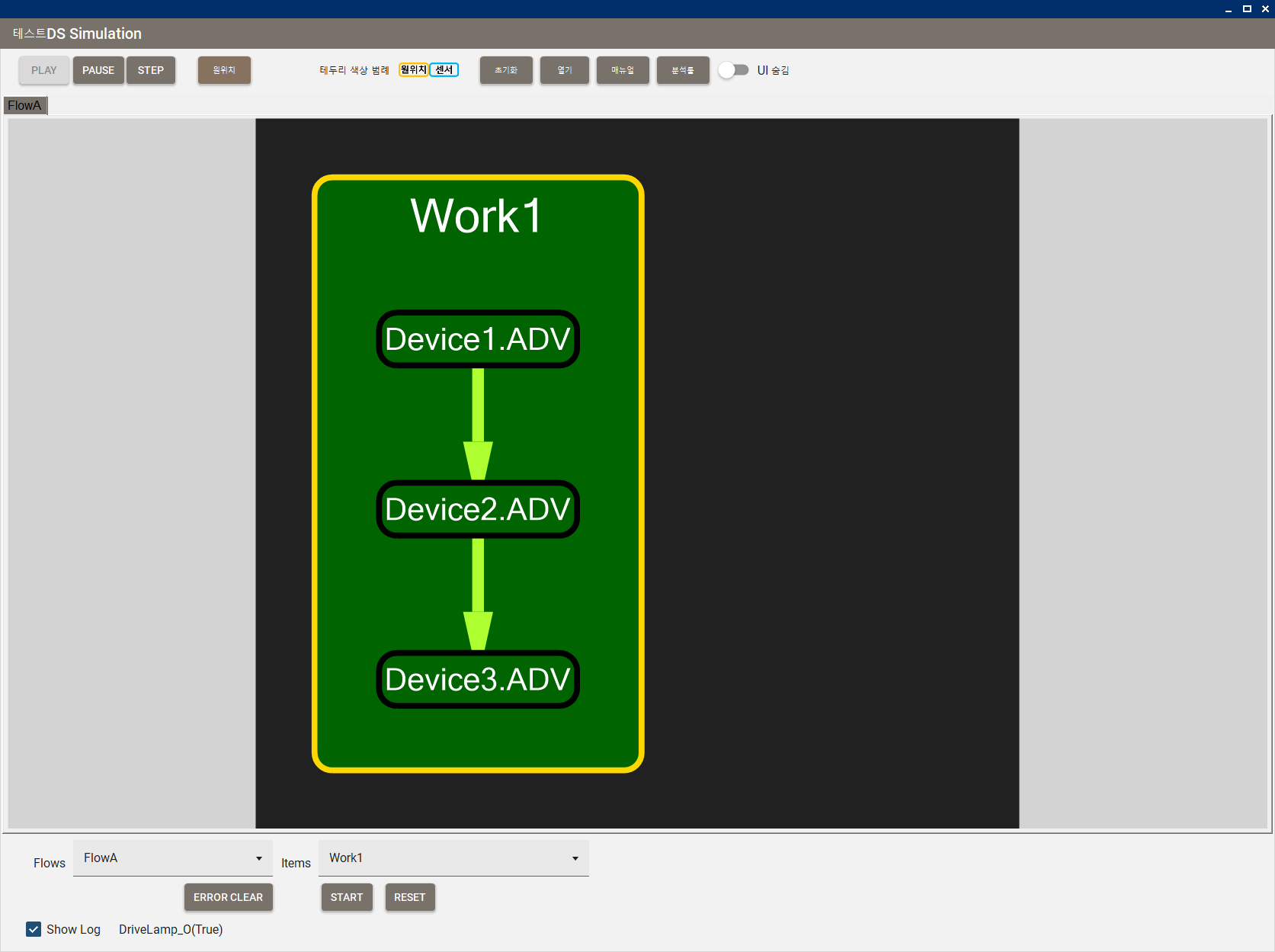Image resolution: width=1275 pixels, height=952 pixels.
Task: Select the FlowA tab
Action: (25, 105)
